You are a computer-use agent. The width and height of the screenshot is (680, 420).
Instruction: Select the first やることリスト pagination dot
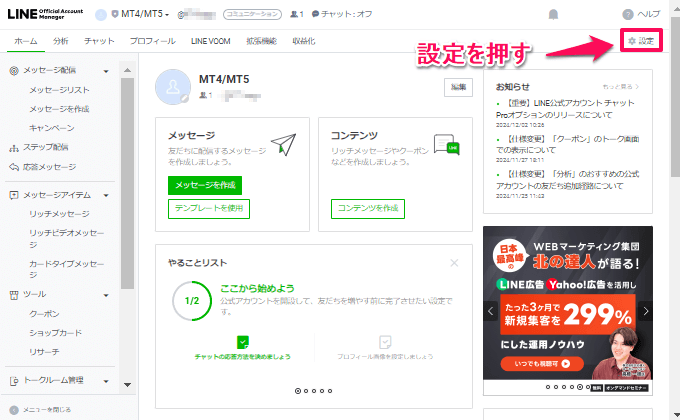click(298, 391)
